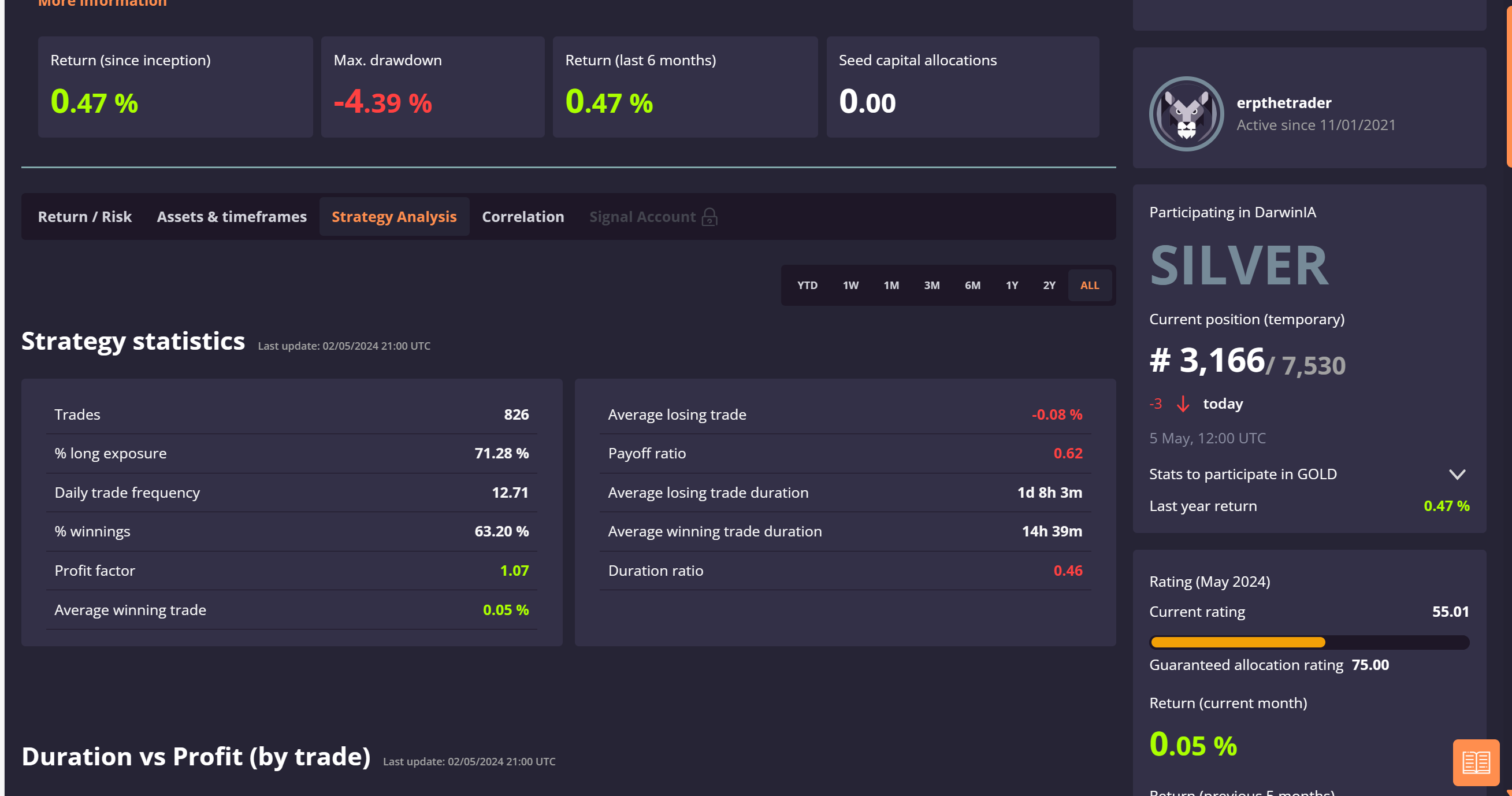Click the orange book guide icon
Image resolution: width=1512 pixels, height=796 pixels.
[1475, 762]
